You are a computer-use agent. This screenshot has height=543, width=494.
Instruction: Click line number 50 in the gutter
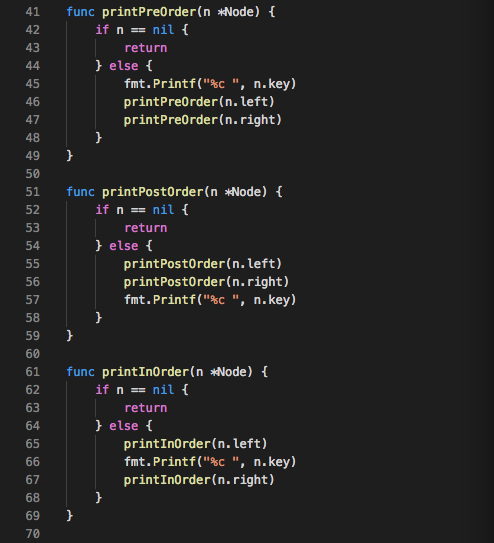[33, 174]
